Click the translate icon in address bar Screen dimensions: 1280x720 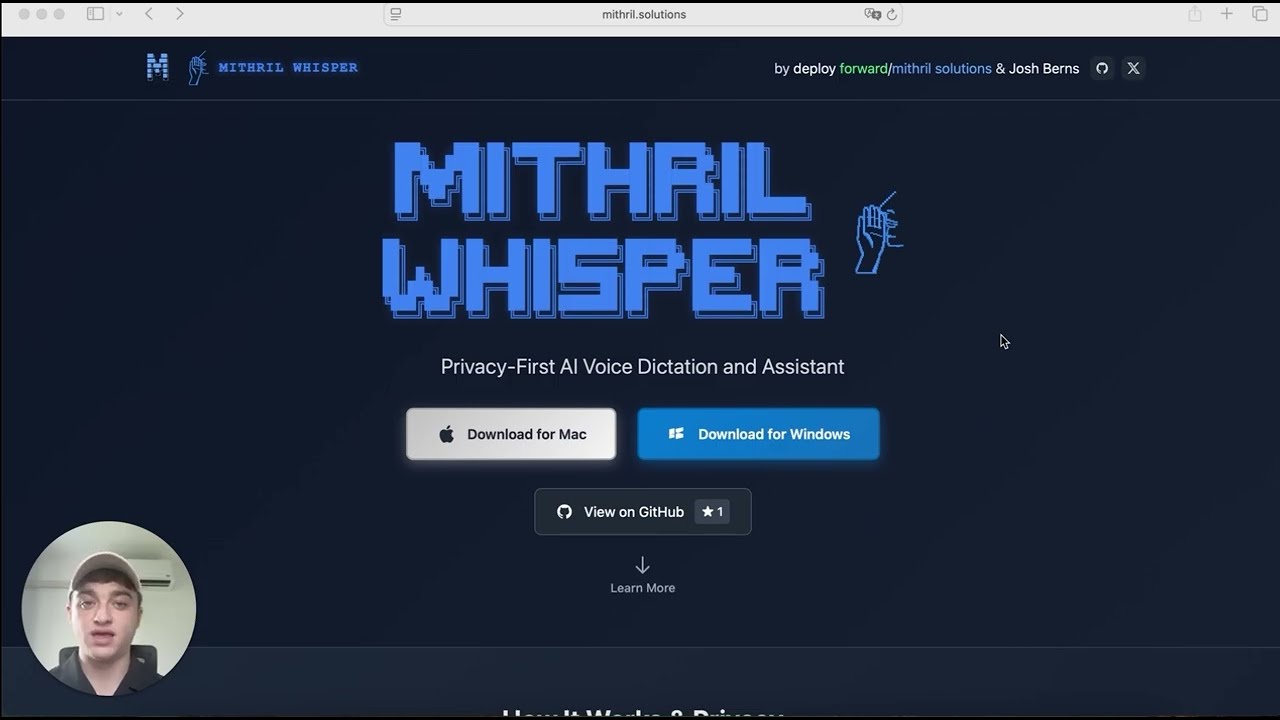coord(872,14)
